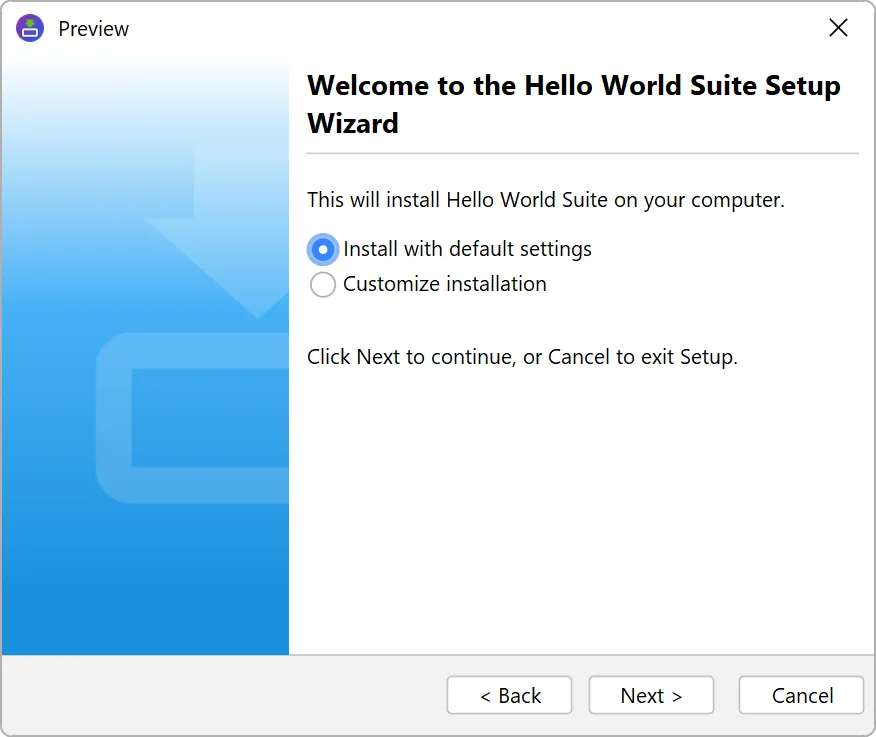Click the "Preview" window title text
The width and height of the screenshot is (876, 737).
point(94,29)
